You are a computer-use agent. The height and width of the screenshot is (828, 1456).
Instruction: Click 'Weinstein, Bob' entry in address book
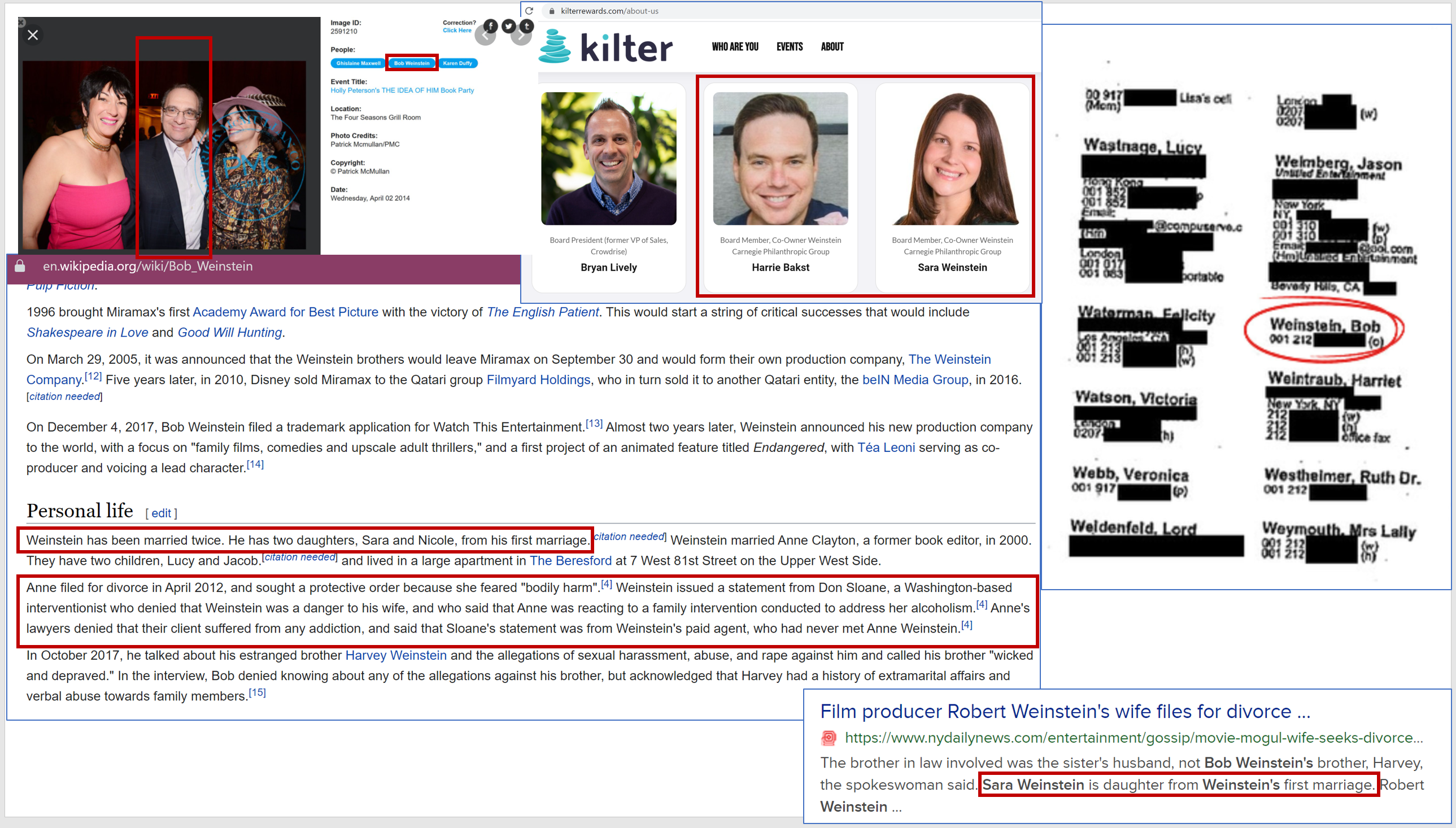(x=1324, y=326)
